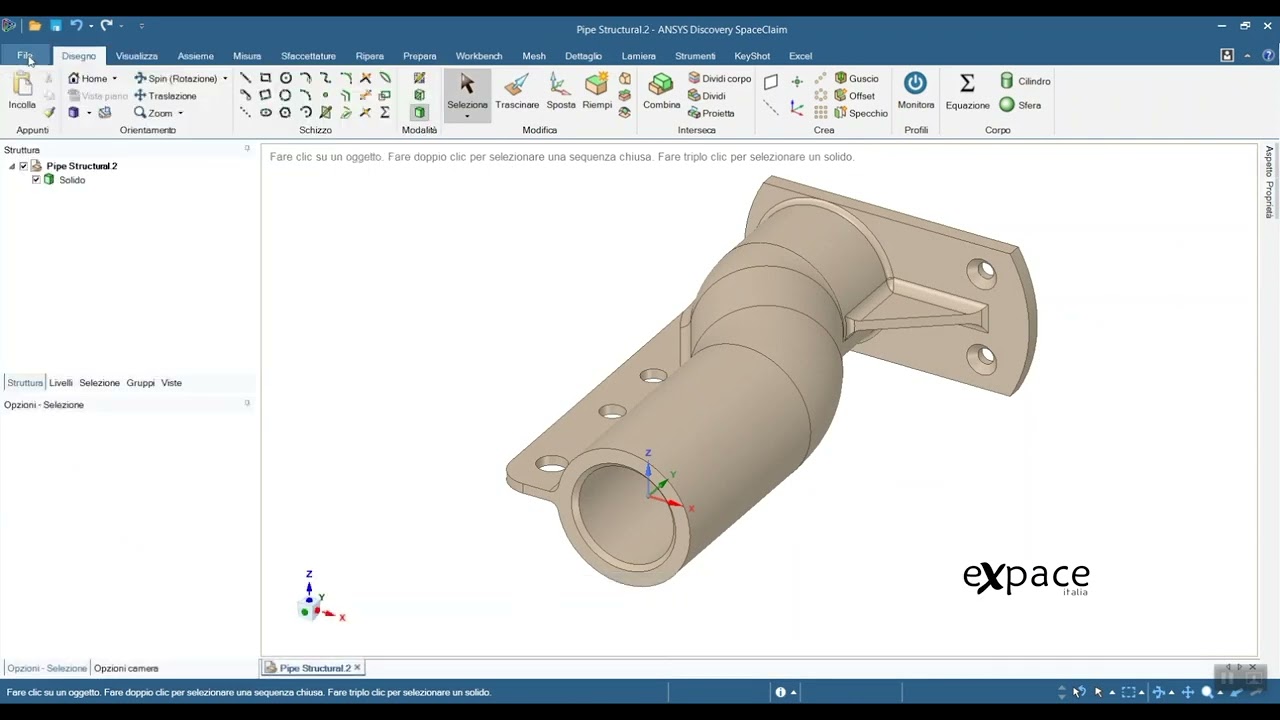Select the Guscio (Shell) tool
Image resolution: width=1280 pixels, height=720 pixels.
pyautogui.click(x=857, y=78)
